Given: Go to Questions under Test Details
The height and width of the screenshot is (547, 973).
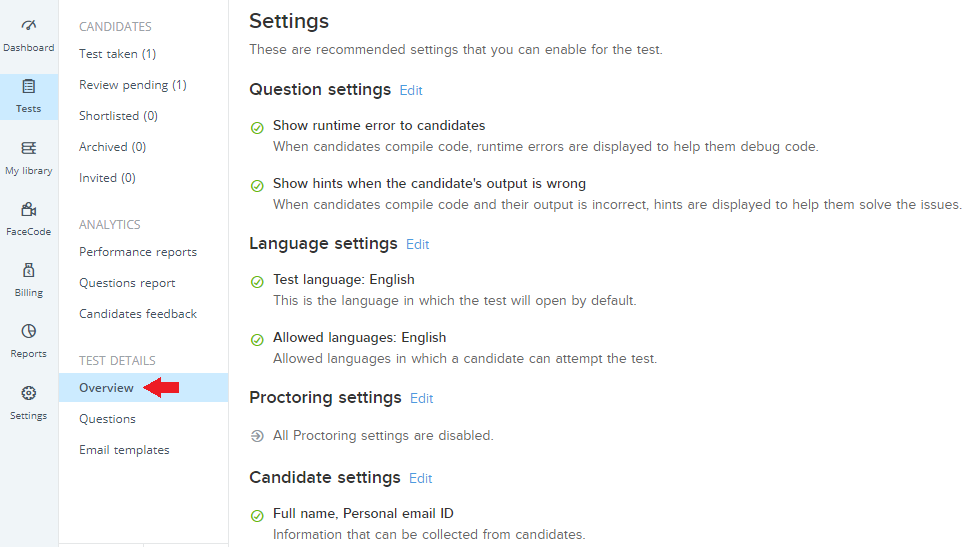Looking at the screenshot, I should coord(107,419).
